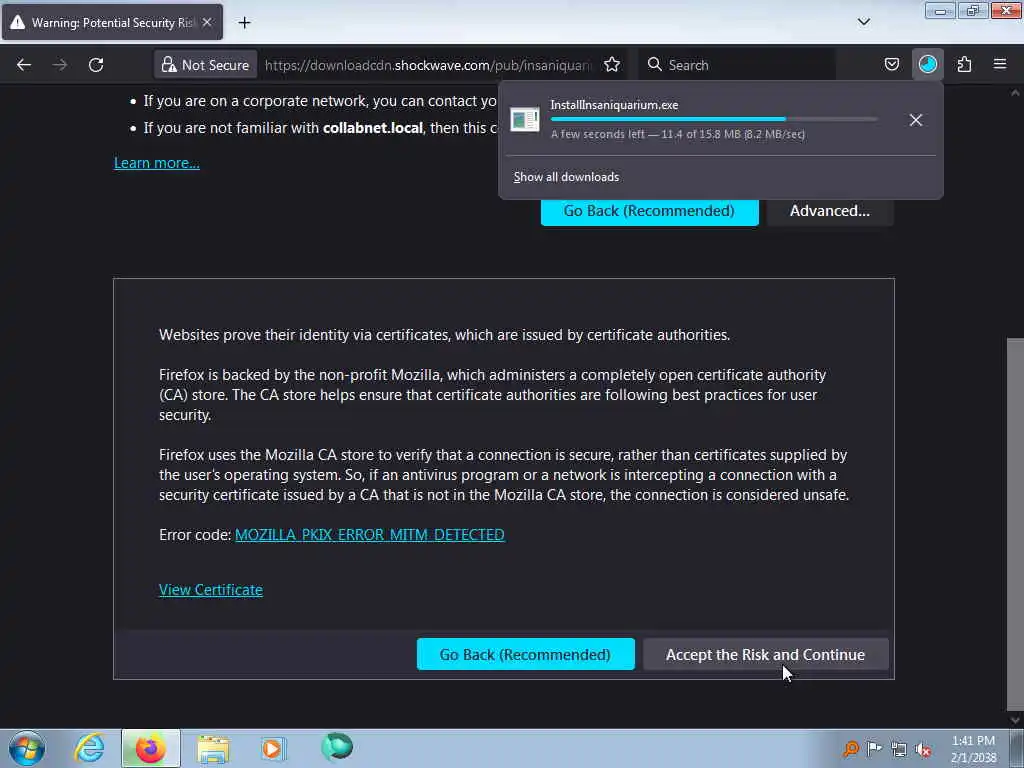Click upper Go Back (Recommended) button
The image size is (1024, 768).
[x=649, y=211]
